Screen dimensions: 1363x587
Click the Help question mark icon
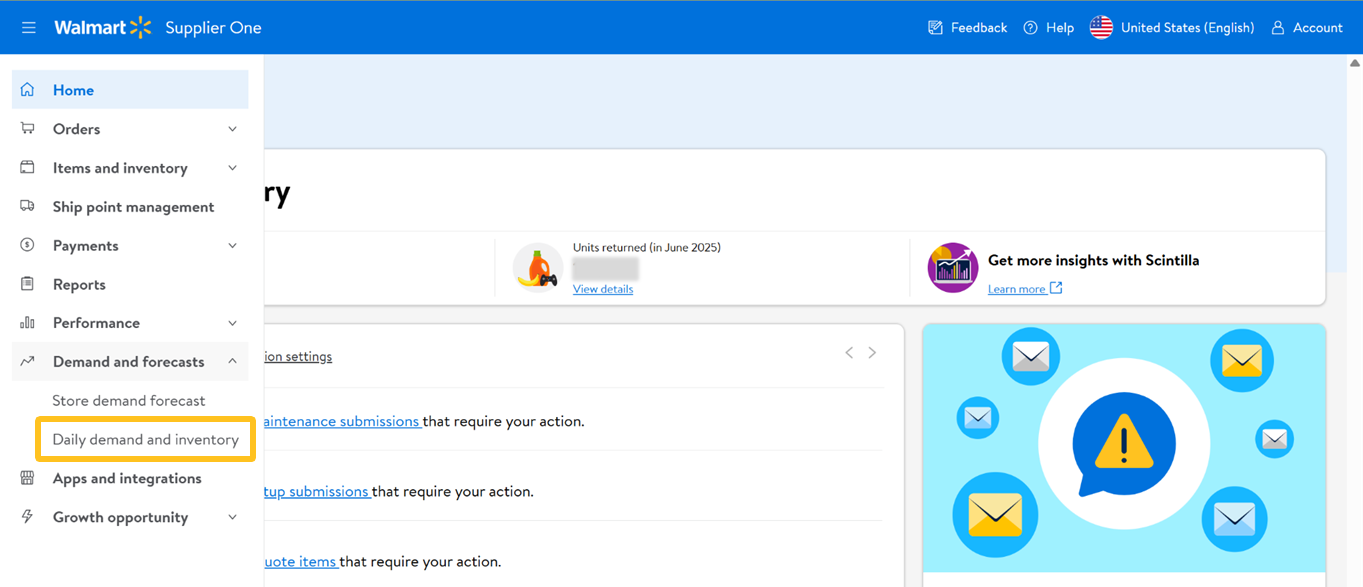1030,28
